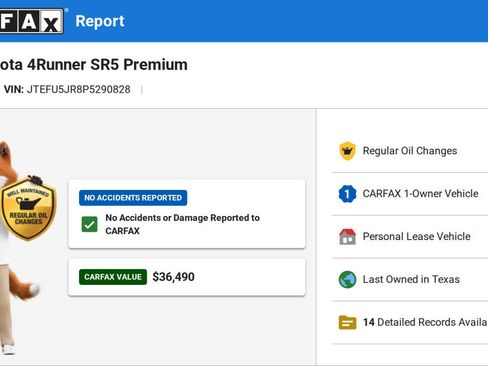Open the CARFAX 1-Owner Vehicle row

(x=410, y=194)
